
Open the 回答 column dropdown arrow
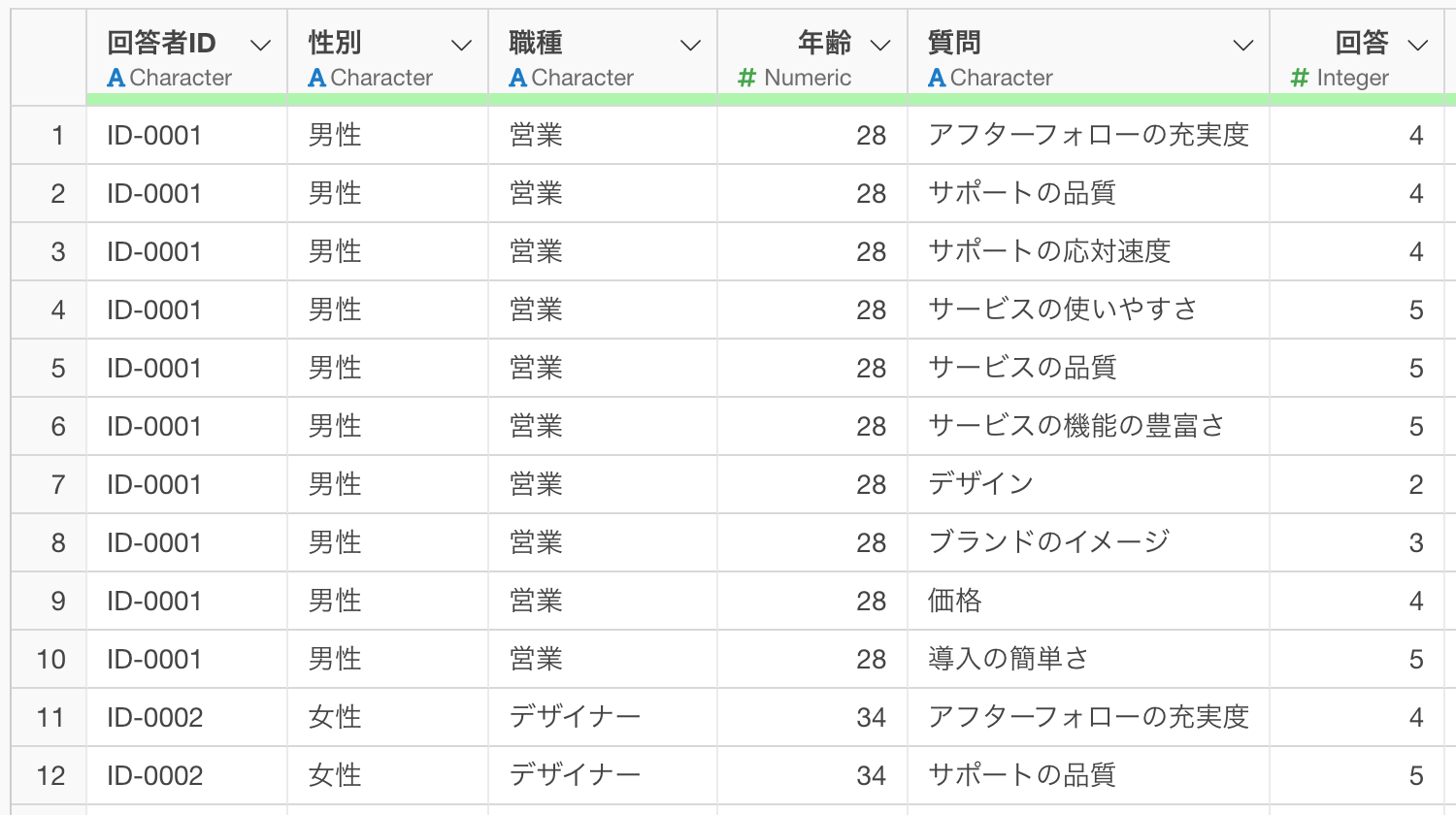[x=1417, y=45]
